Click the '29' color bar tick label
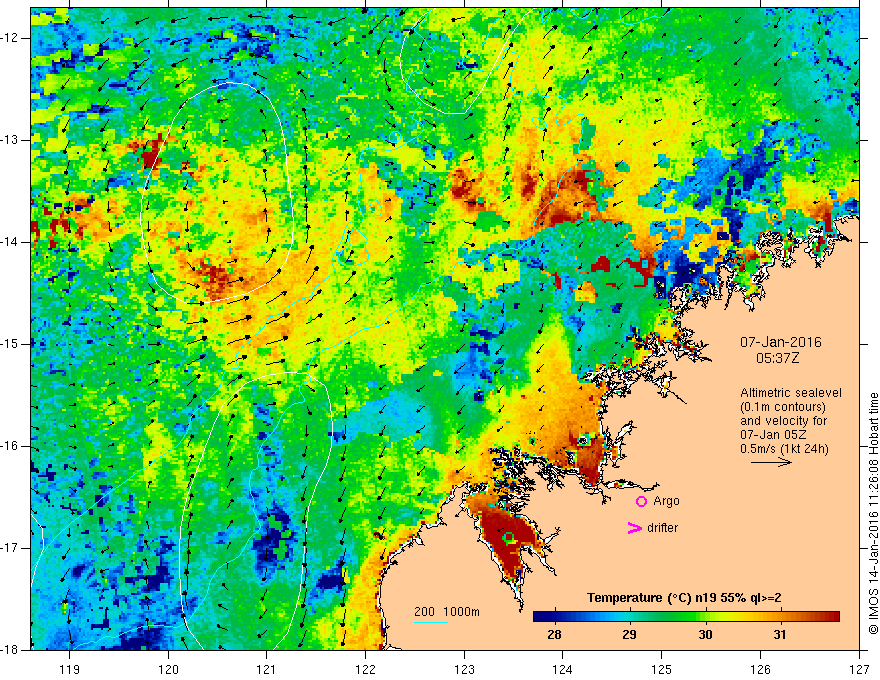The image size is (880, 680). [x=629, y=635]
